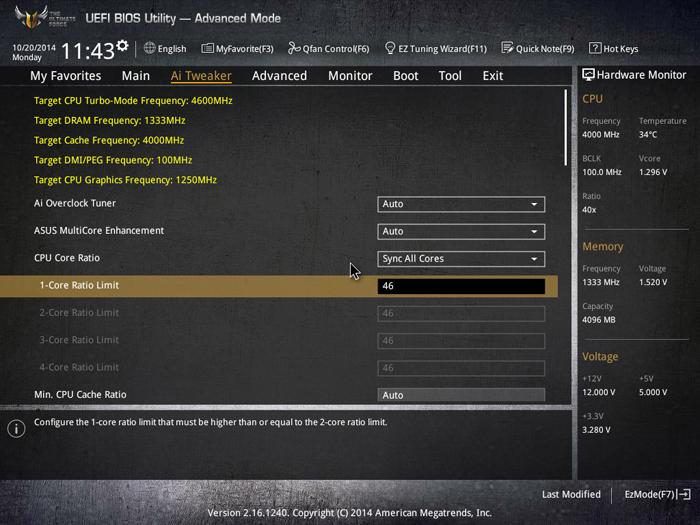Click the Hardware Monitor screen icon
700x525 pixels.
(x=588, y=75)
